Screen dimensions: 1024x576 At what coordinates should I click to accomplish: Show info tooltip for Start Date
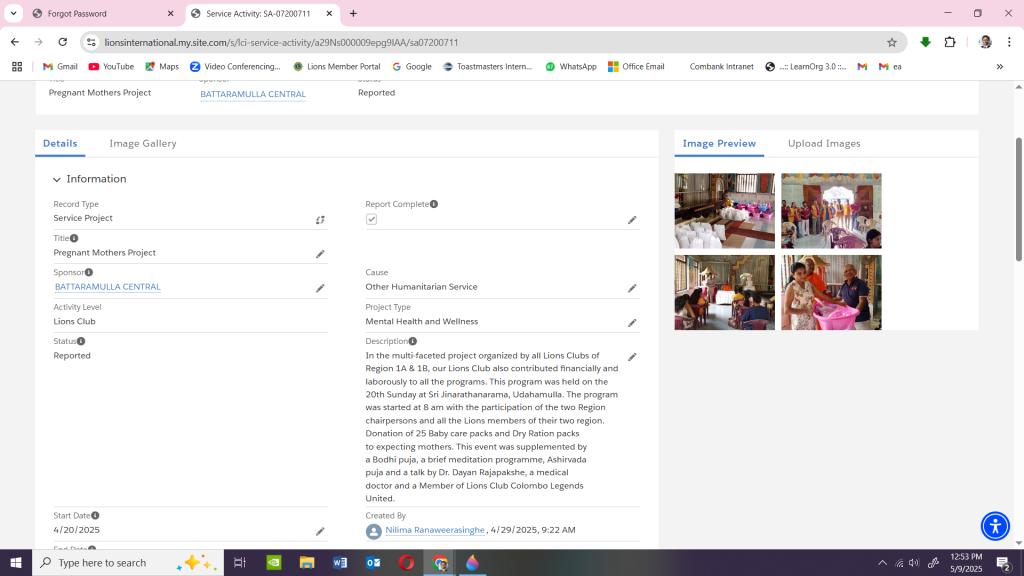95,515
